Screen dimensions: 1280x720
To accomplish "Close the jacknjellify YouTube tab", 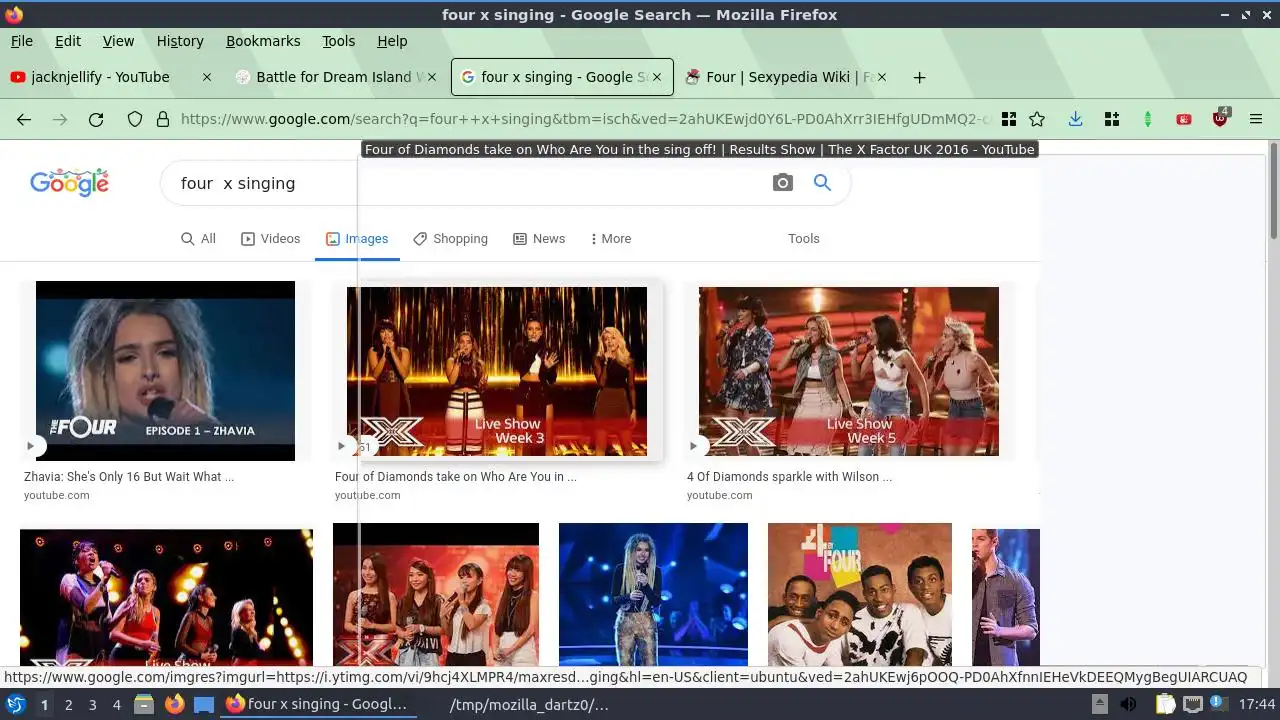I will [x=207, y=77].
